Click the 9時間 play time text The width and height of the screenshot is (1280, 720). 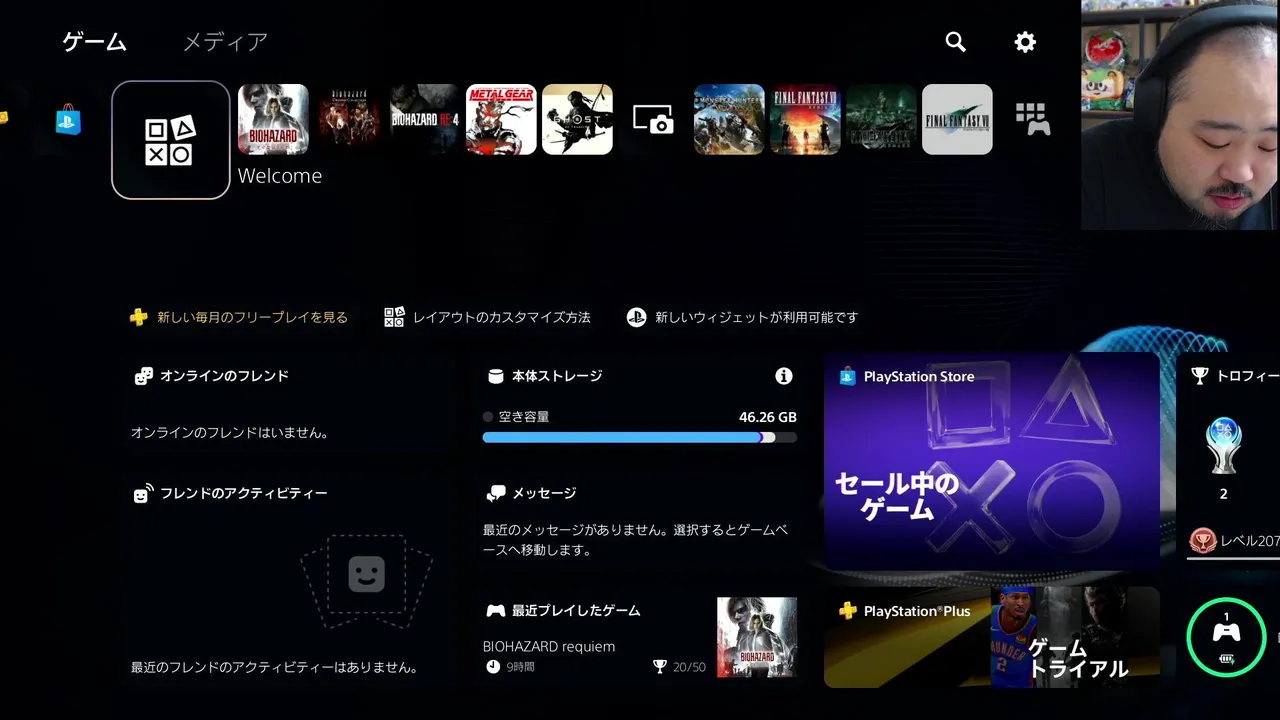point(520,667)
